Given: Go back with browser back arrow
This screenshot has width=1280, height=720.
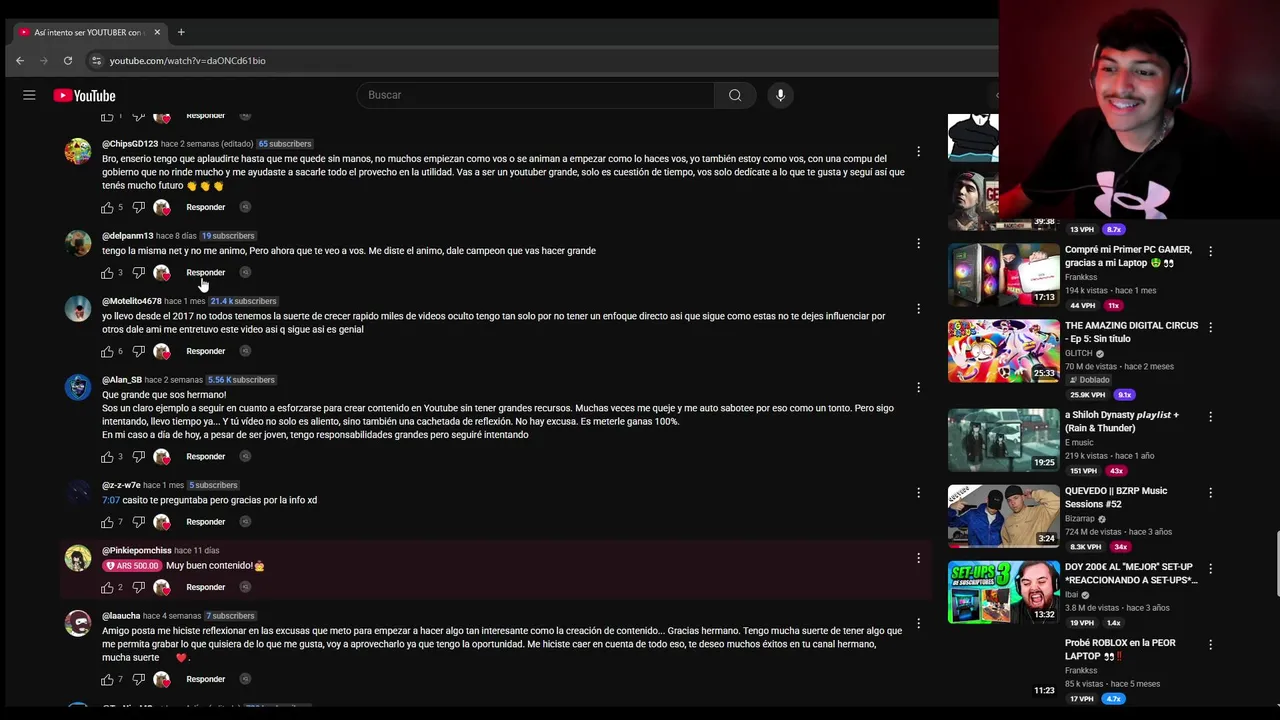Looking at the screenshot, I should tap(19, 61).
